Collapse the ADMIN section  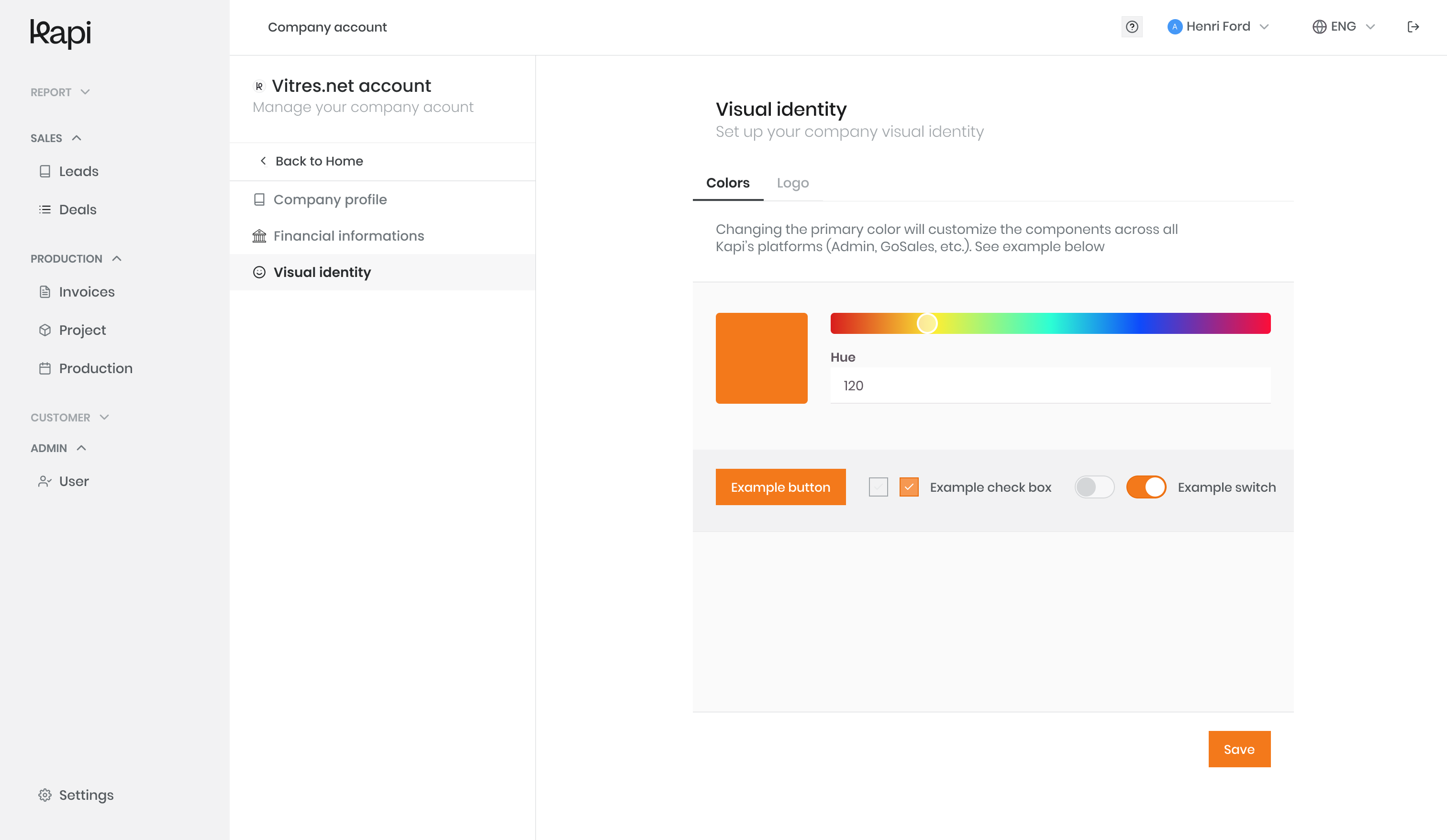[58, 448]
